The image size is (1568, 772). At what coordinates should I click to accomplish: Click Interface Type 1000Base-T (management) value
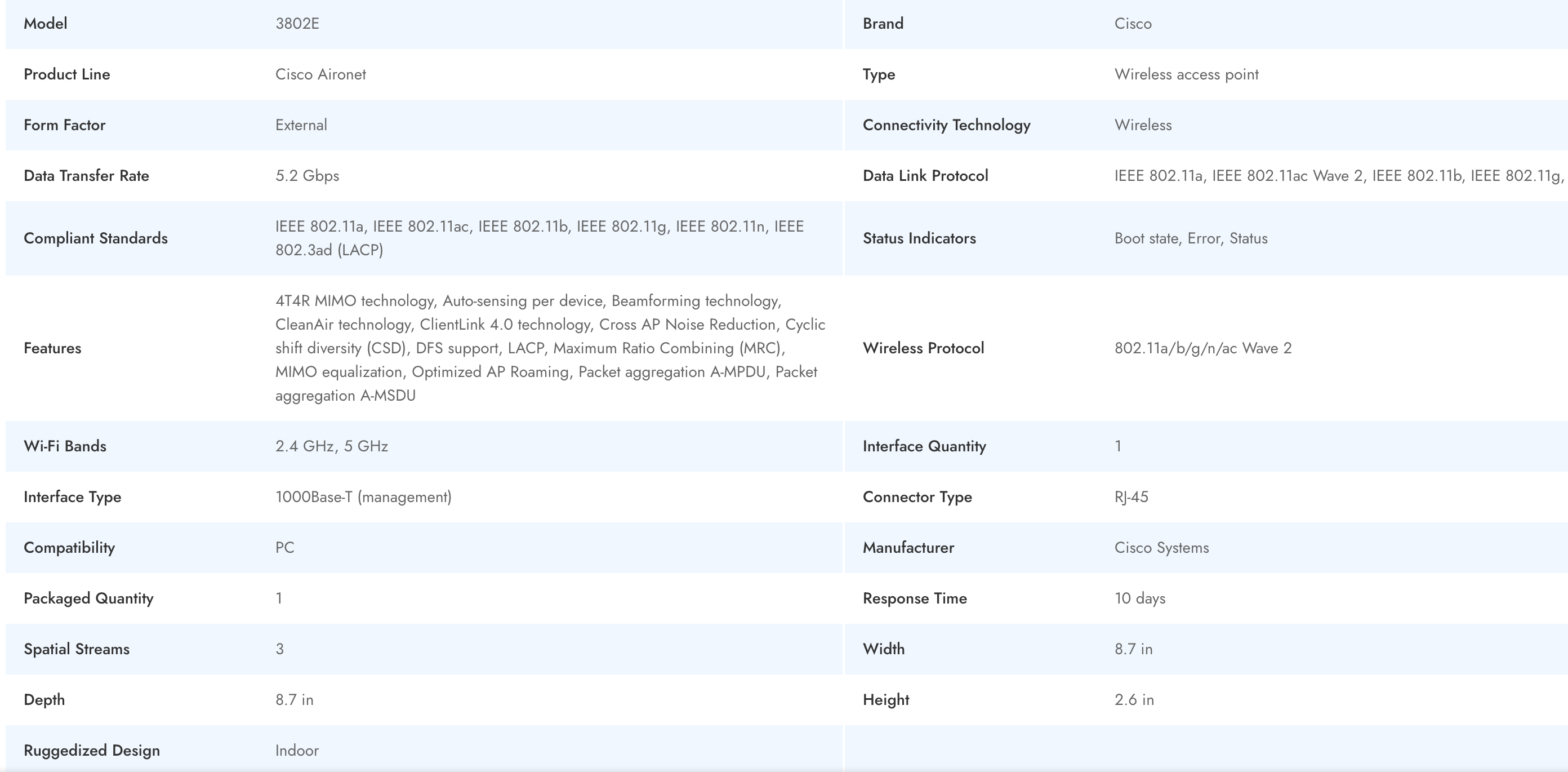[x=363, y=497]
